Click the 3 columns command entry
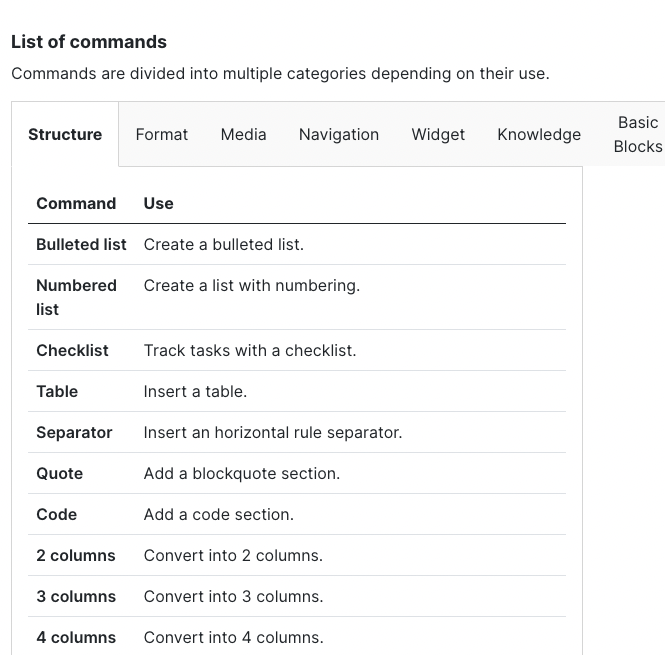Viewport: 665px width, 655px height. (x=76, y=596)
